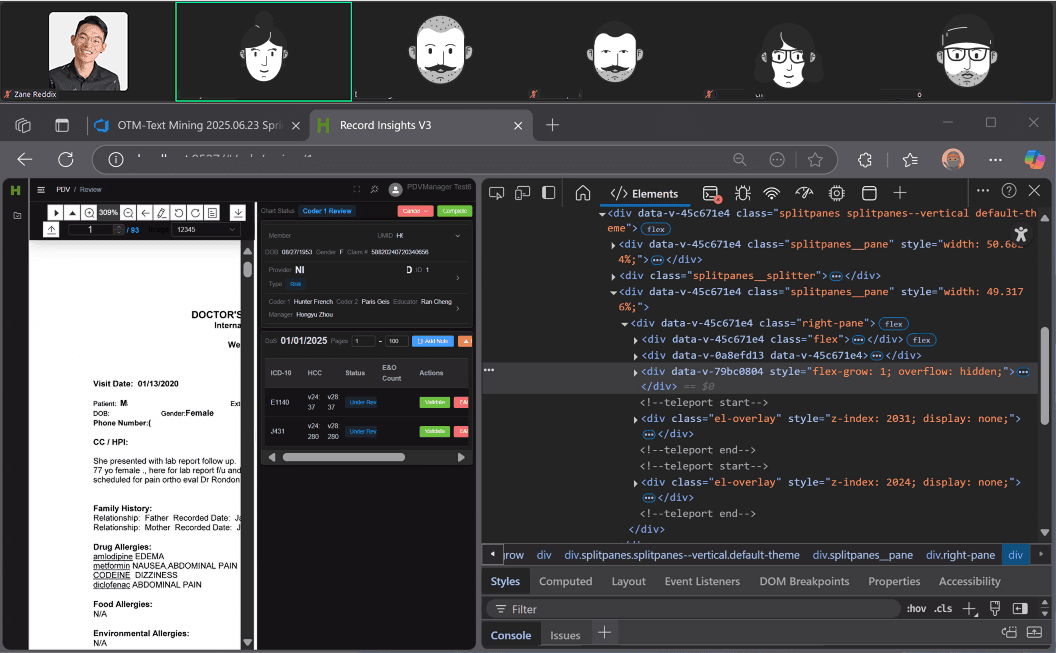Open the DevTools Network panel wifi icon
Viewport: 1056px width, 653px height.
[x=771, y=193]
